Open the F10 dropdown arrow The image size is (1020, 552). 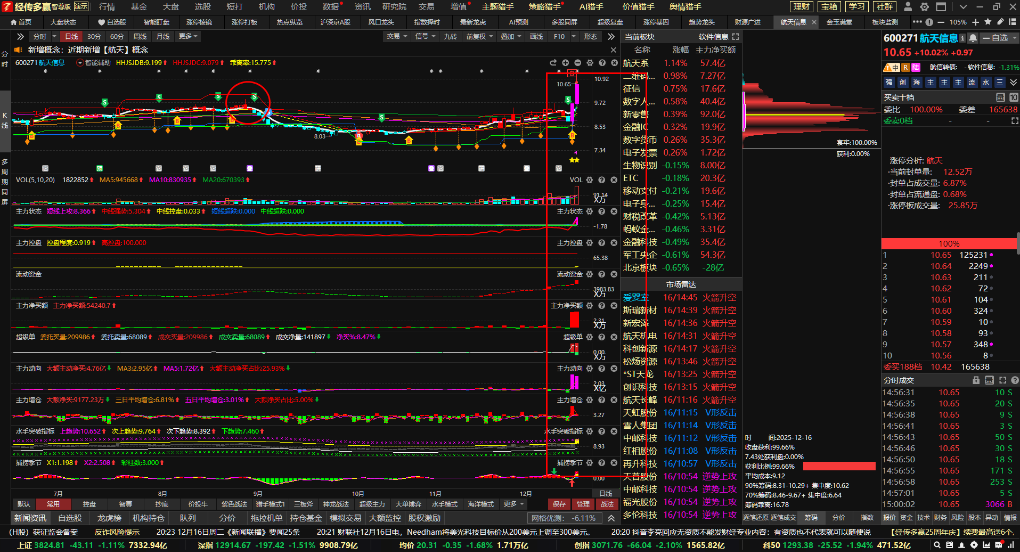point(574,36)
